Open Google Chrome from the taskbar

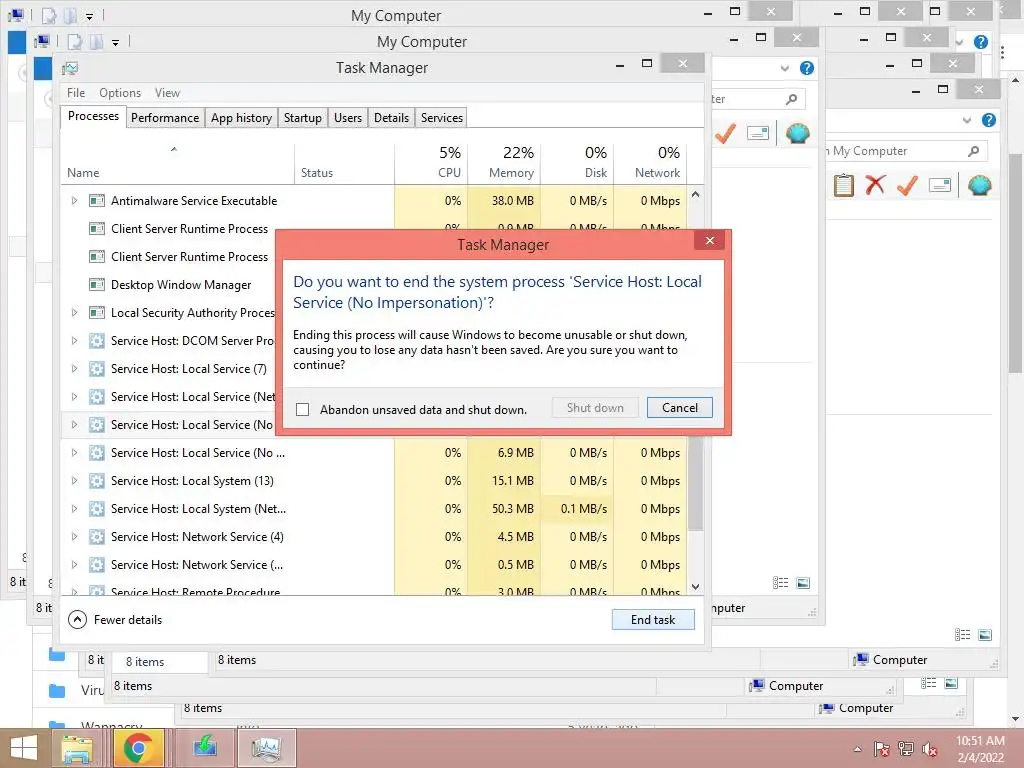138,748
